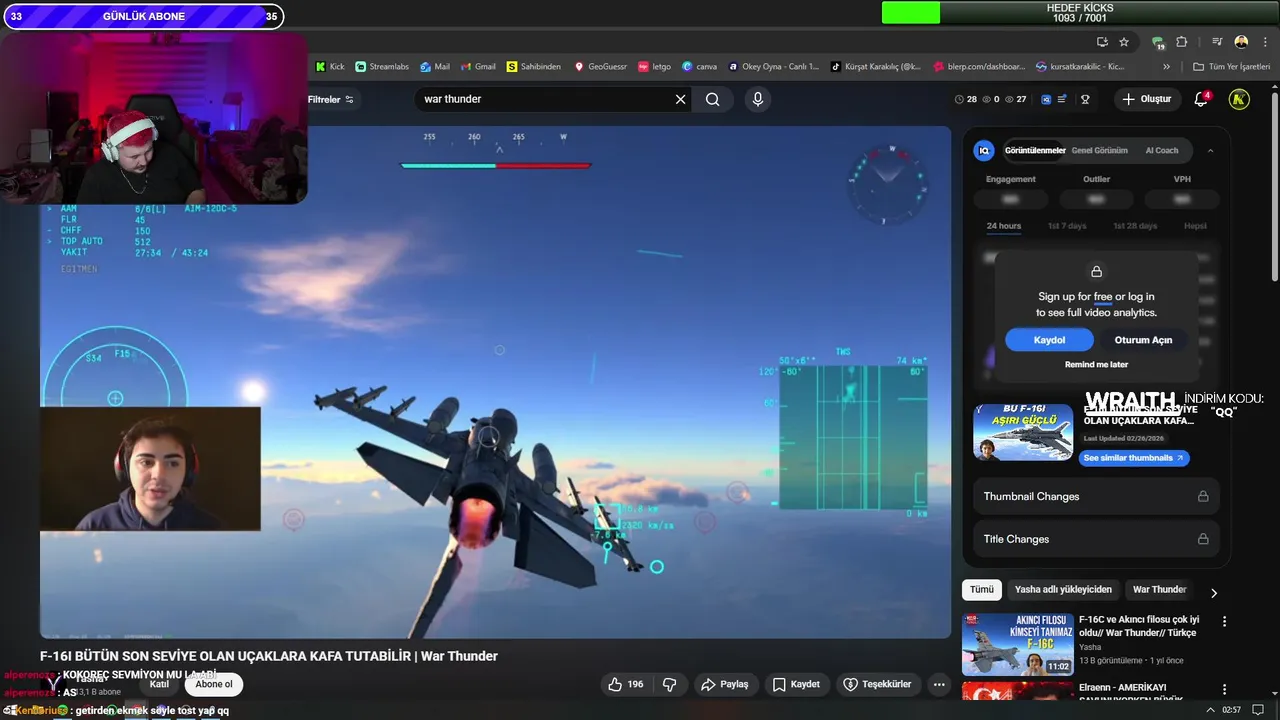The image size is (1280, 720).
Task: Expand the locked Title Changes row
Action: click(x=1096, y=539)
